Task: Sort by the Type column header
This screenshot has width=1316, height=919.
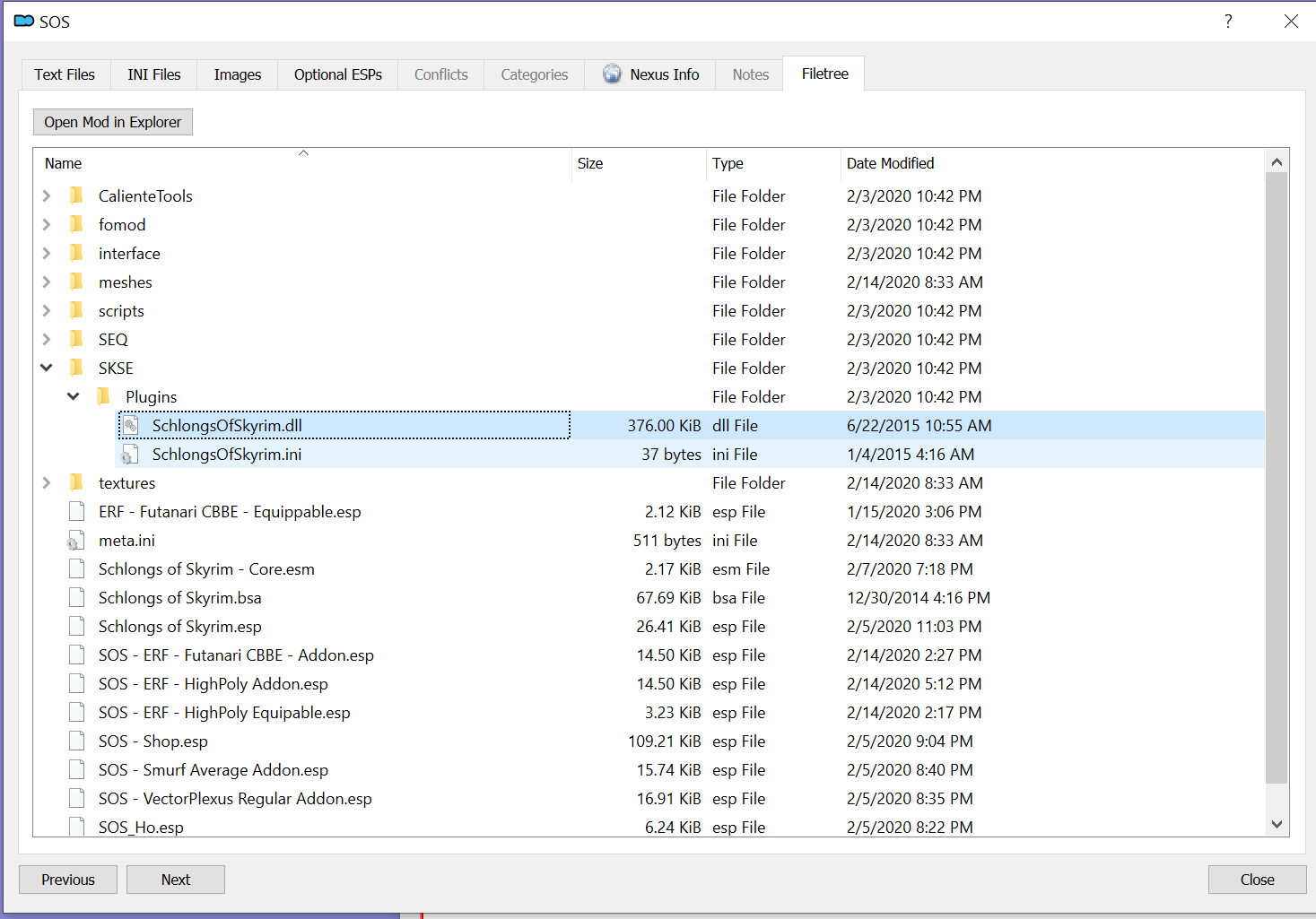Action: pyautogui.click(x=773, y=163)
